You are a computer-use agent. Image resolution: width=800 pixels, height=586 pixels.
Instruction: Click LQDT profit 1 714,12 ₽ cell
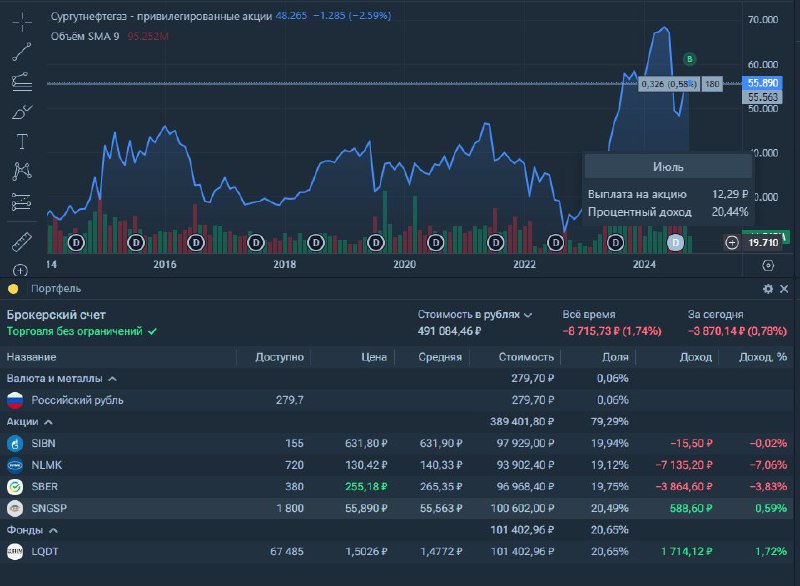(x=687, y=552)
